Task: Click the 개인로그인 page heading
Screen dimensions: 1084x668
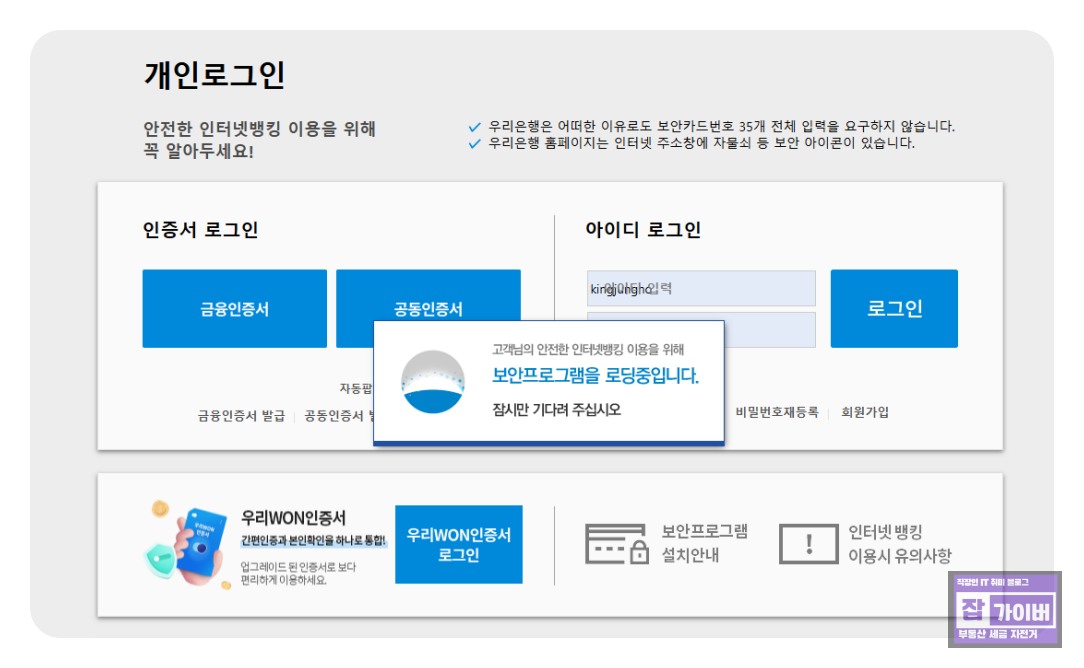Action: click(x=214, y=75)
